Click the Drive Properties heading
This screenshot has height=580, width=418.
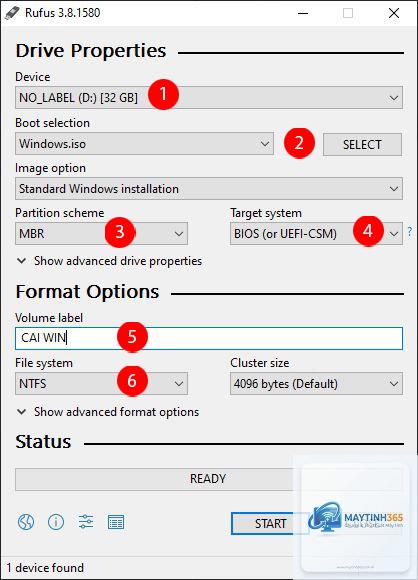click(91, 51)
